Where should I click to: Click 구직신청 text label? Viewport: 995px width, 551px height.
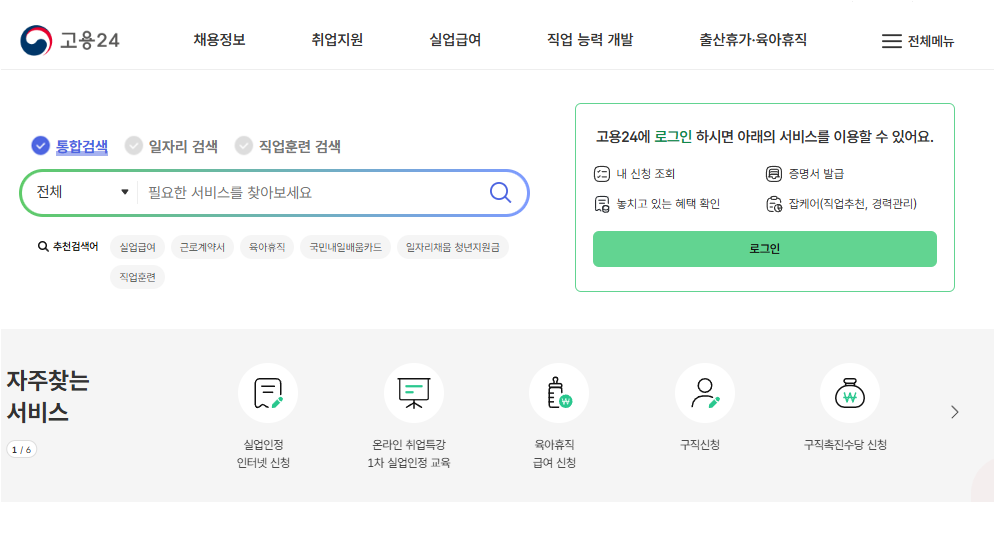[700, 445]
